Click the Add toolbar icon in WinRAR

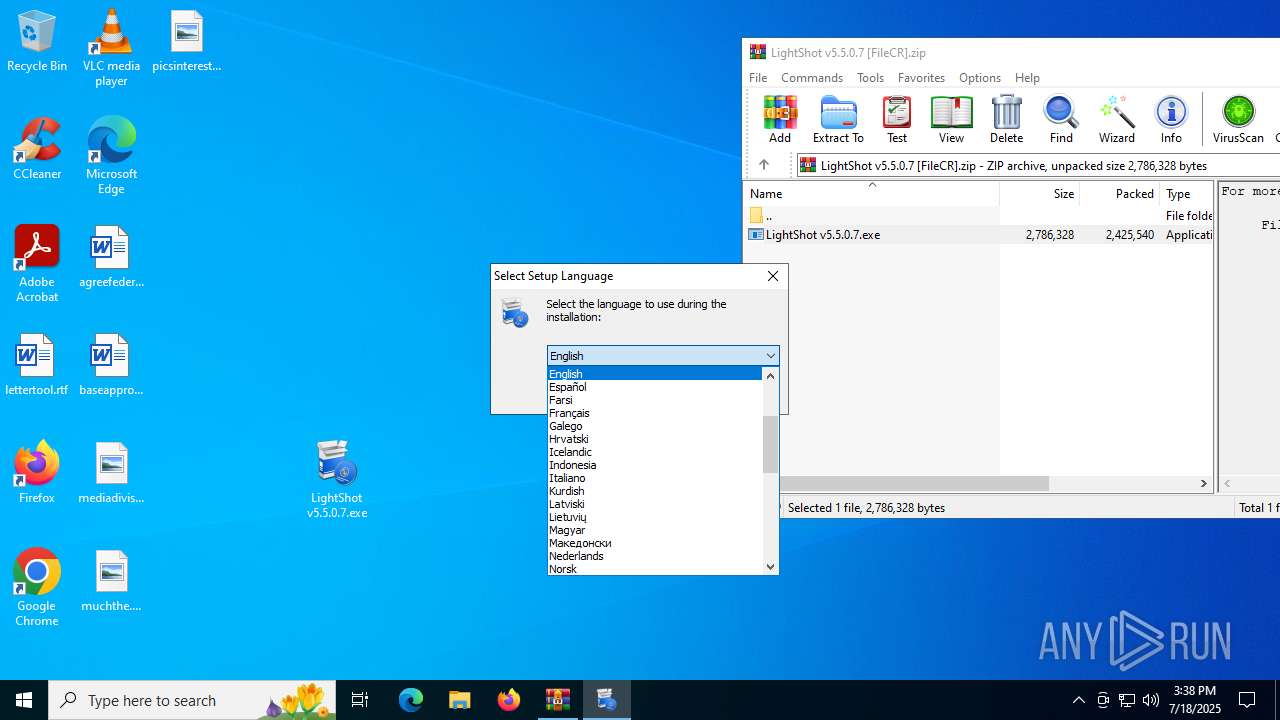coord(779,119)
